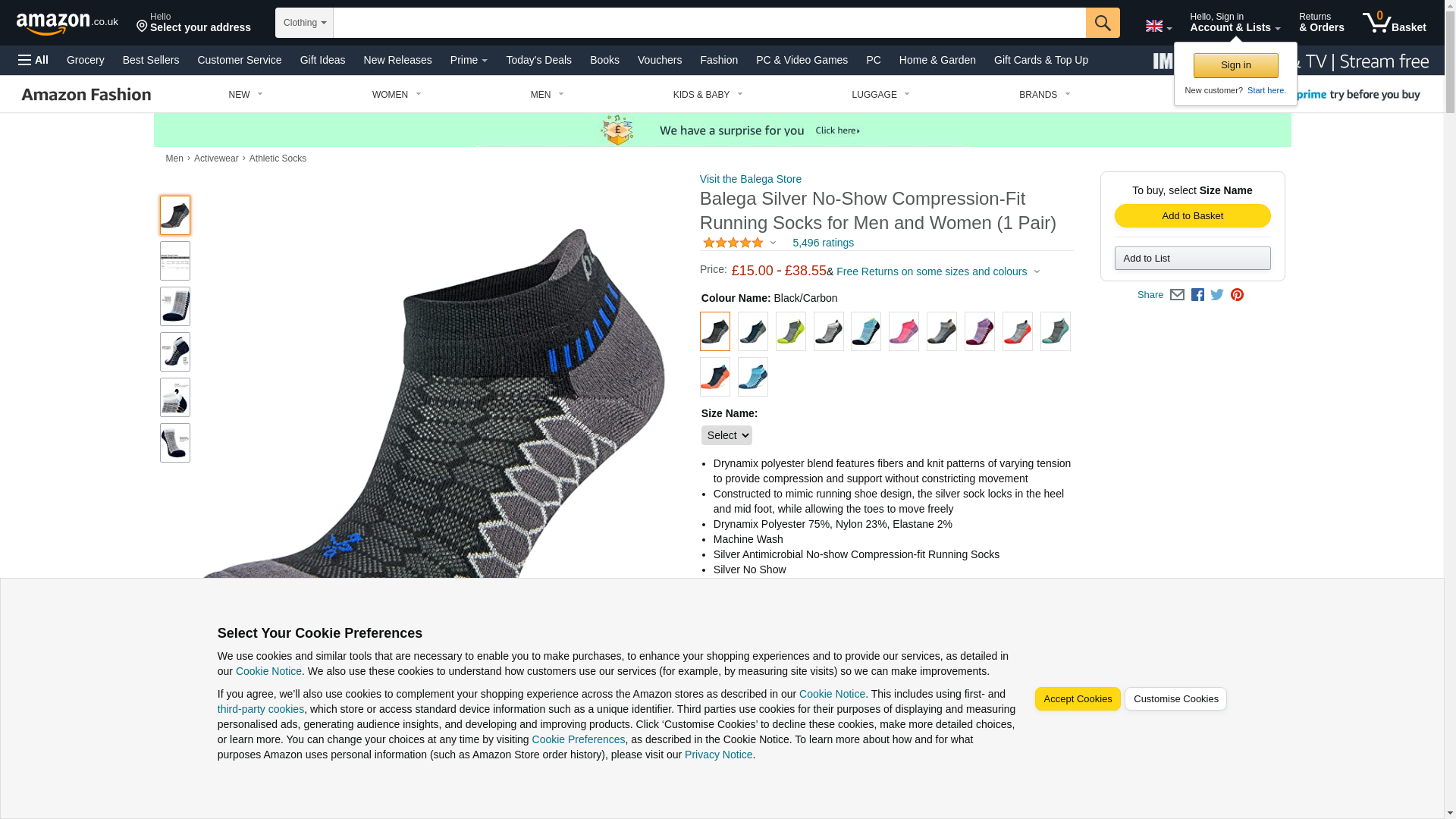Click the Add to Basket button

click(1192, 216)
